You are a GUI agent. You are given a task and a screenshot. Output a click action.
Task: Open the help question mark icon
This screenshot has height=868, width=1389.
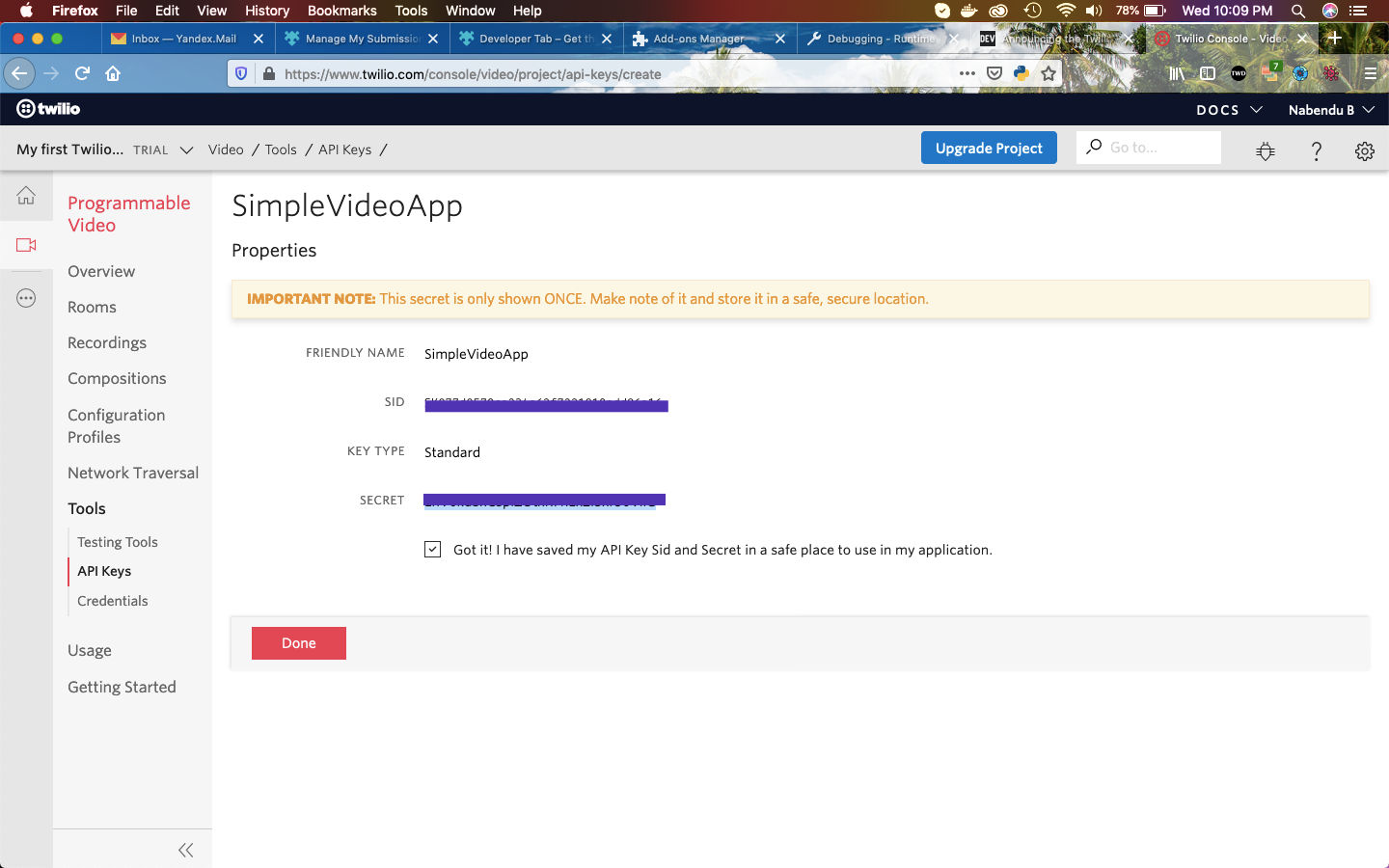tap(1316, 150)
